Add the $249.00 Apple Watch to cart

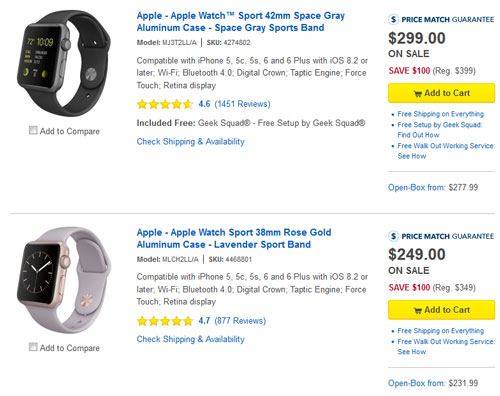pos(441,310)
